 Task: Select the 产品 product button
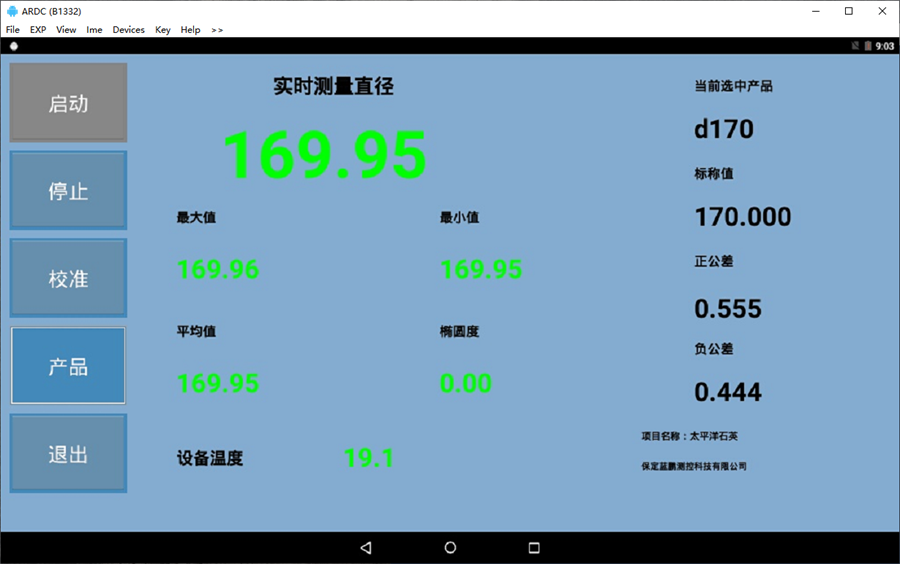click(x=68, y=366)
